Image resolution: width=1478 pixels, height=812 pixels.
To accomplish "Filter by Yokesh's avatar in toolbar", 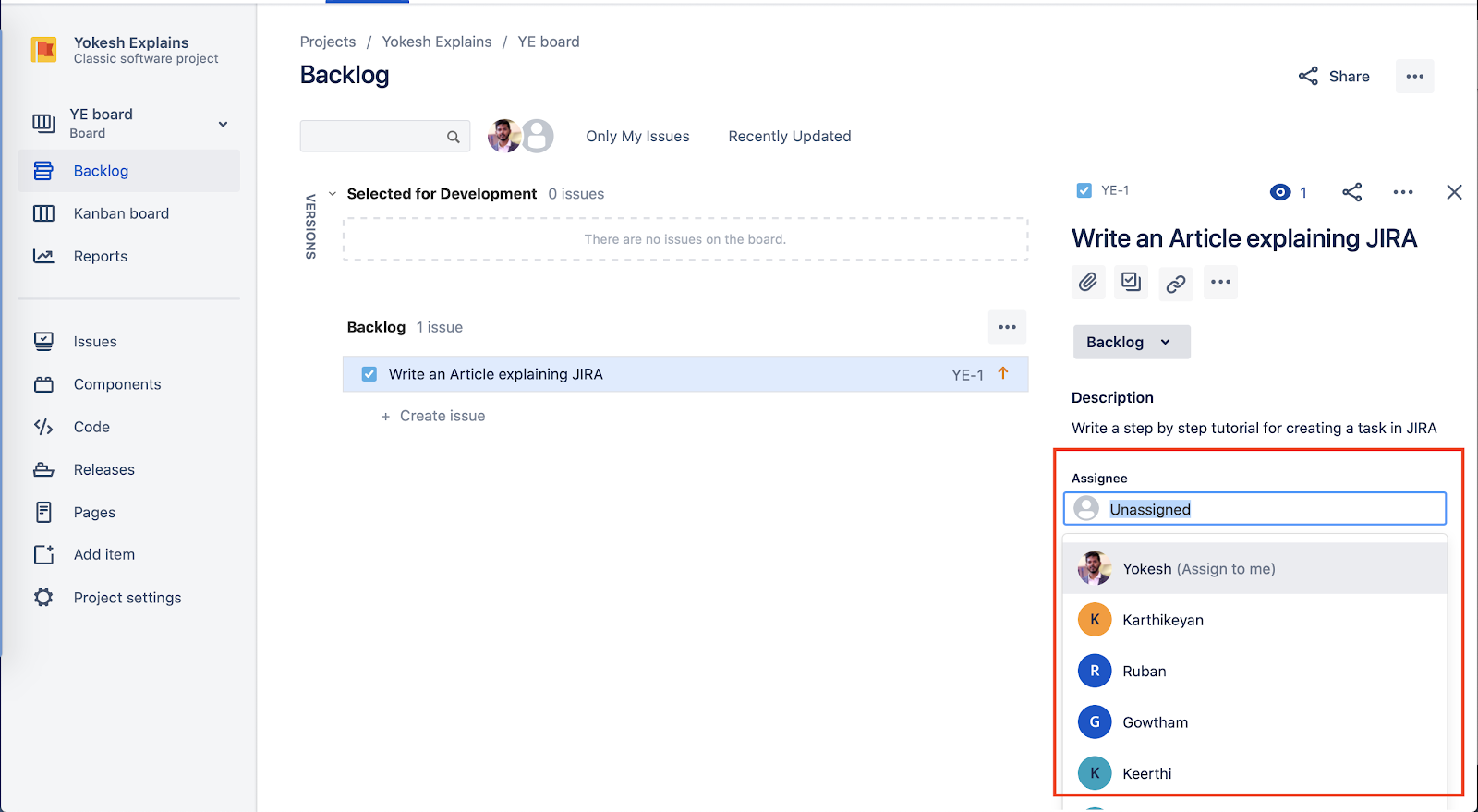I will (x=503, y=136).
